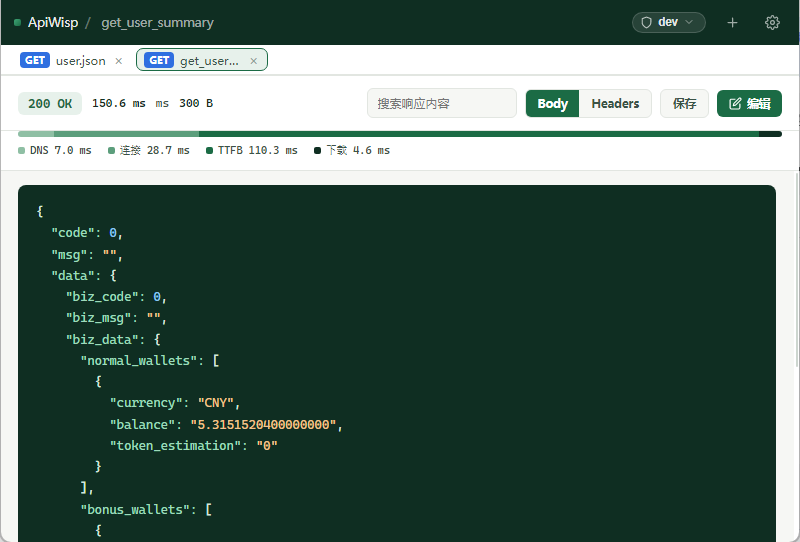Click the "CNY" currency value

click(x=215, y=403)
